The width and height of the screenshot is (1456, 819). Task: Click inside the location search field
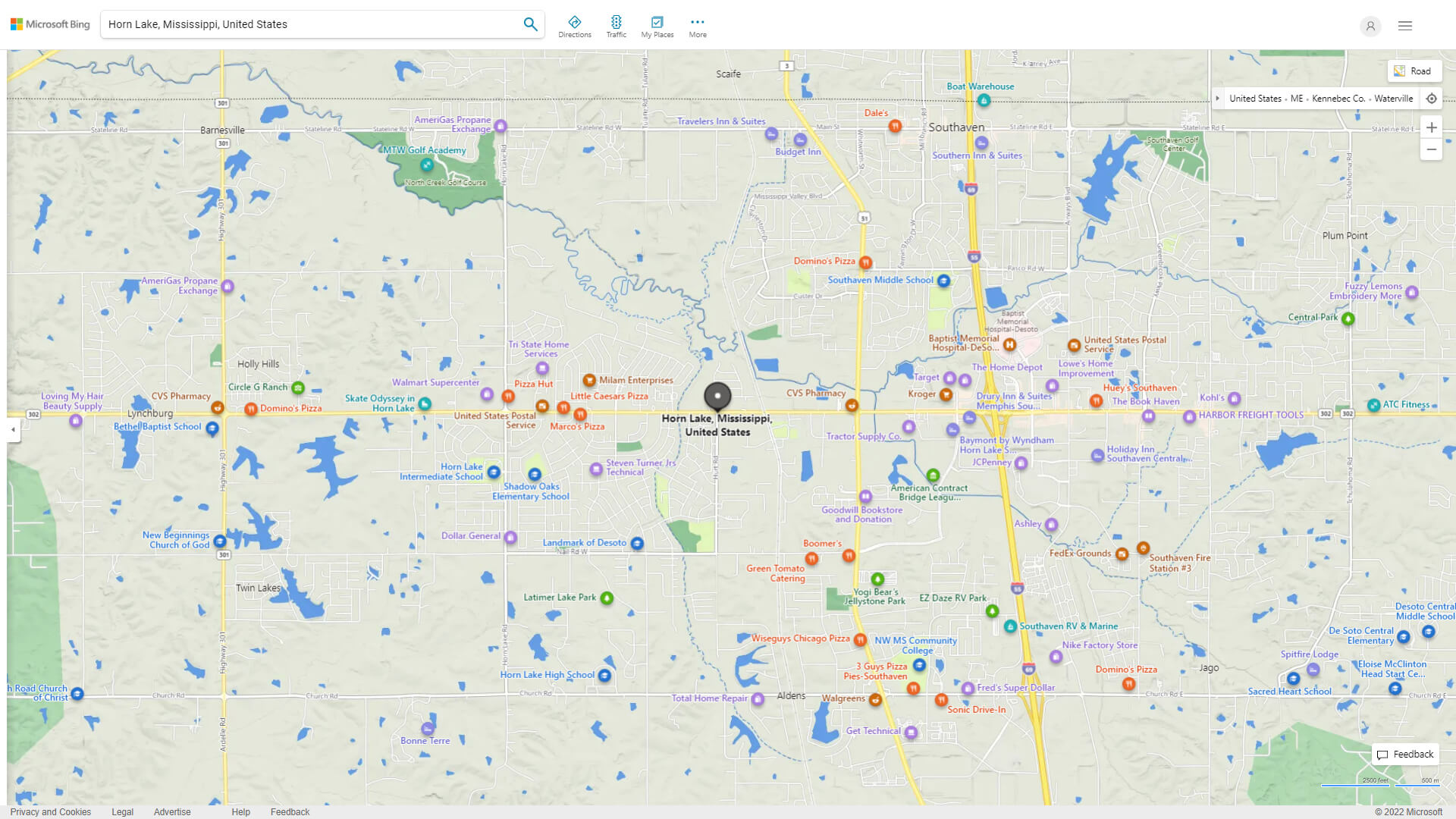point(303,24)
